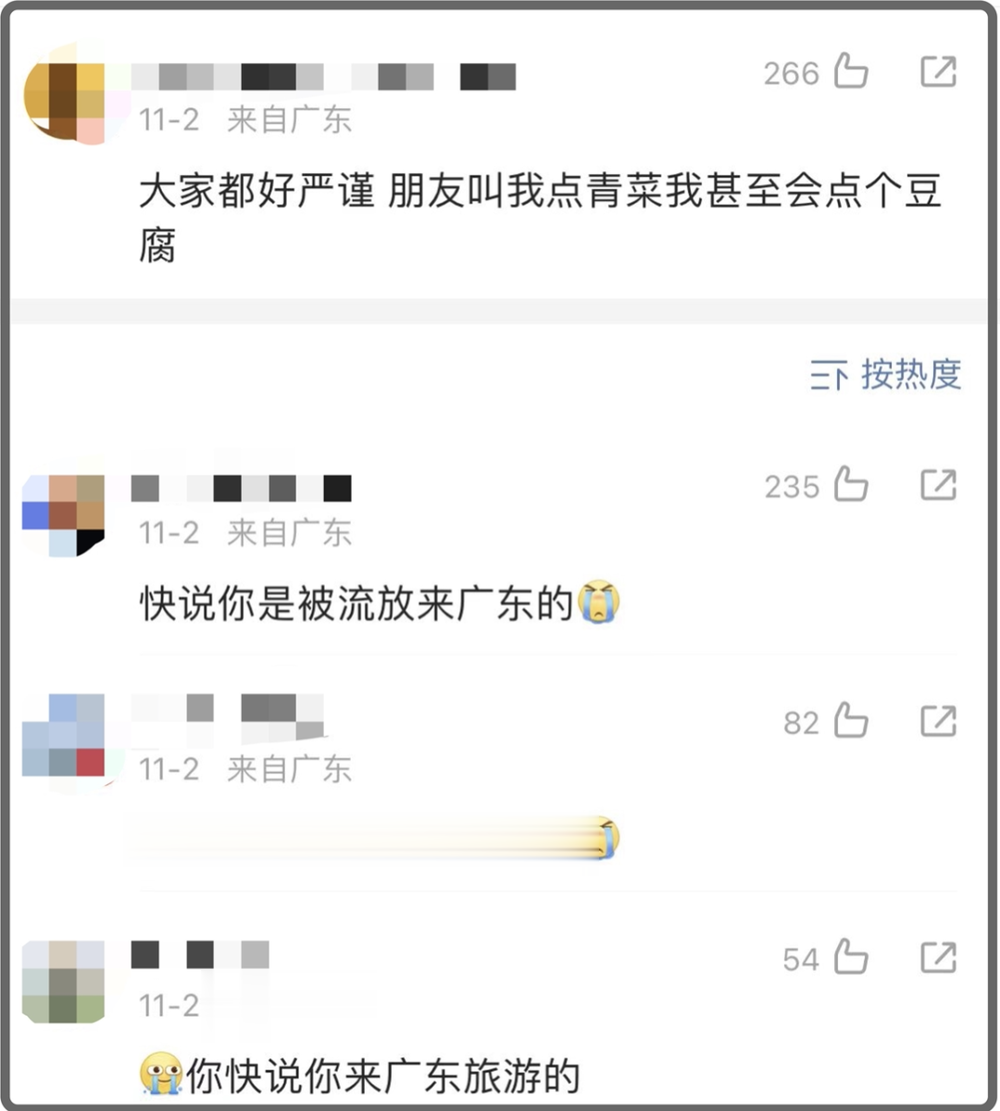The width and height of the screenshot is (1000, 1111).
Task: Select reply 快说你是被流放来广东的
Action: [356, 604]
